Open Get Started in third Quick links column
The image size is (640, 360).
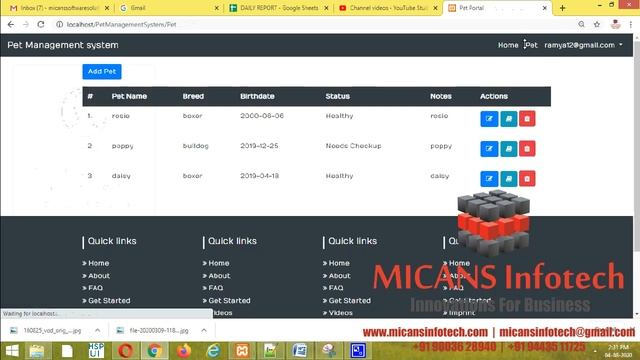[349, 300]
